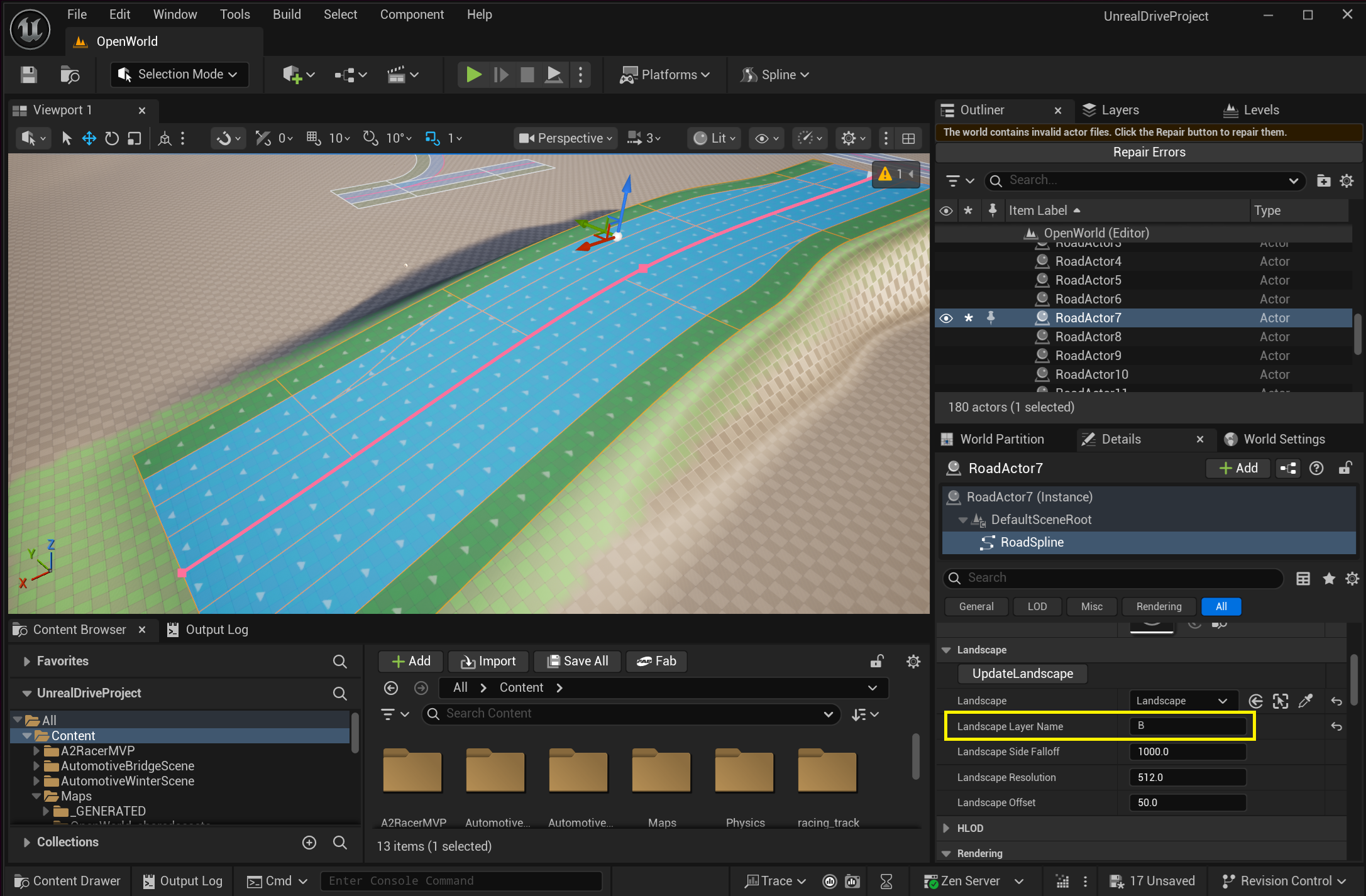Open the Browse content icon in main toolbar
The image size is (1366, 896).
(70, 75)
